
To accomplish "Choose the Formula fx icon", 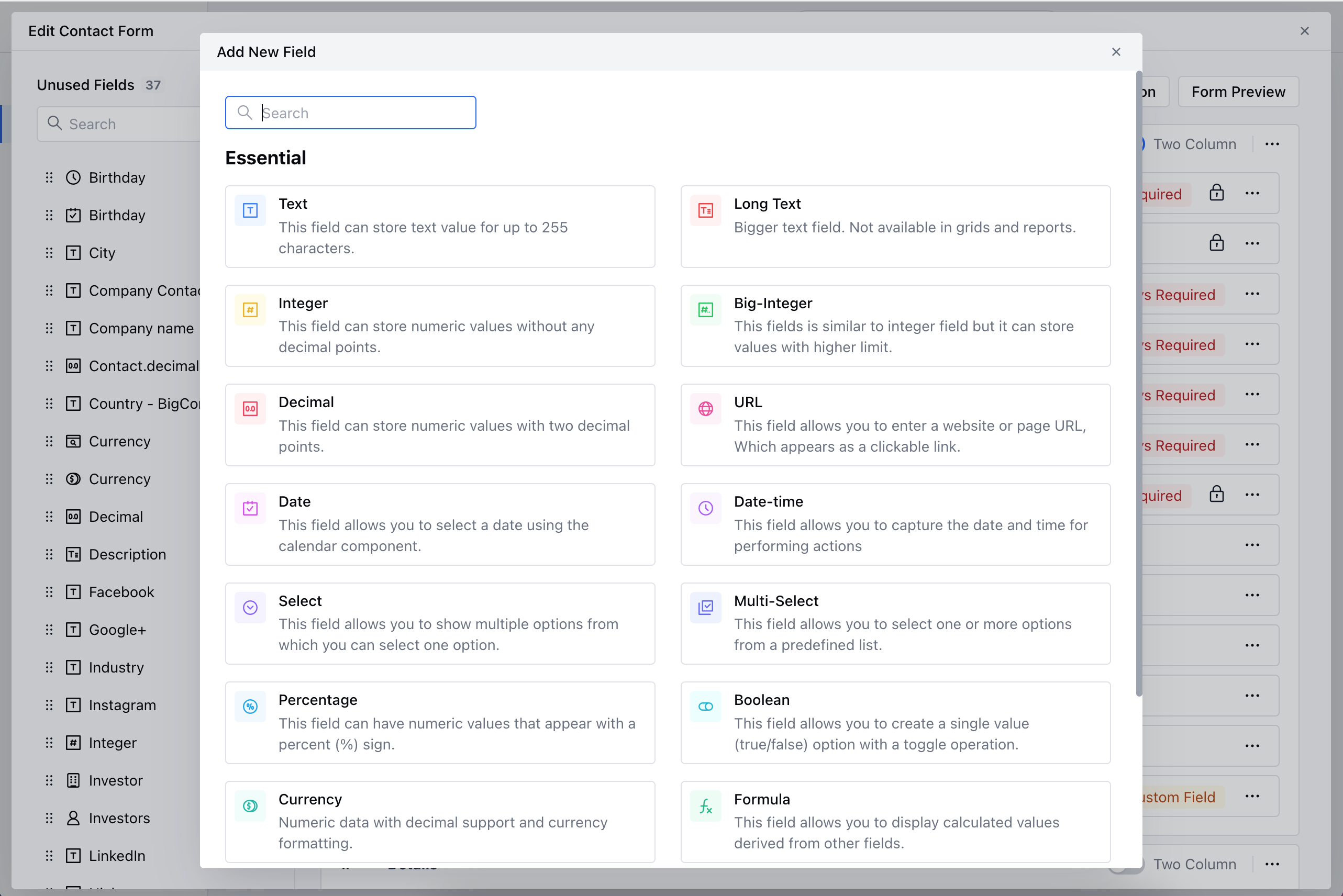I will pos(705,805).
